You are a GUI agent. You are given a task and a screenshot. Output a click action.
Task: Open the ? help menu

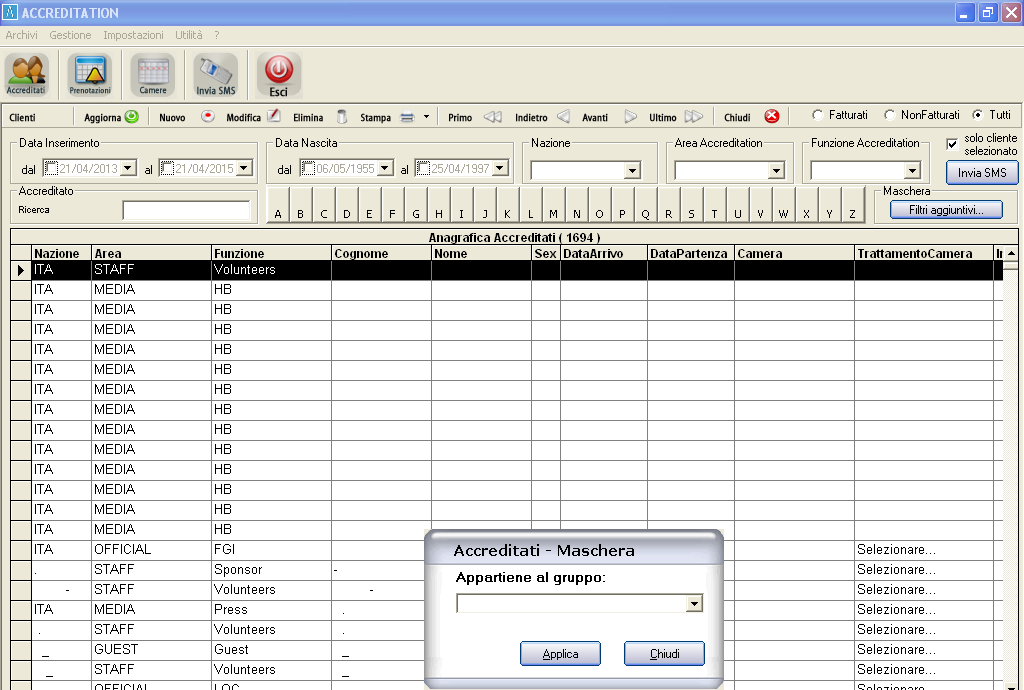coord(217,35)
